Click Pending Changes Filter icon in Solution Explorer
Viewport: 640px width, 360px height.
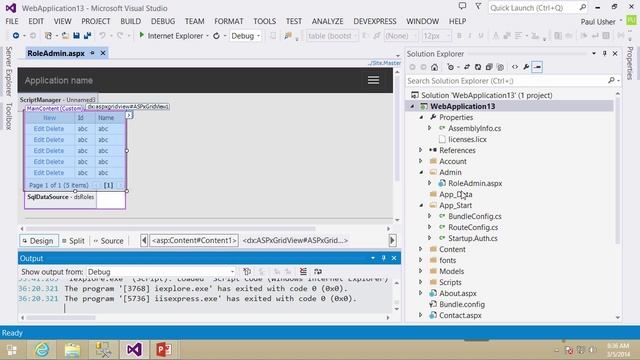tap(450, 67)
